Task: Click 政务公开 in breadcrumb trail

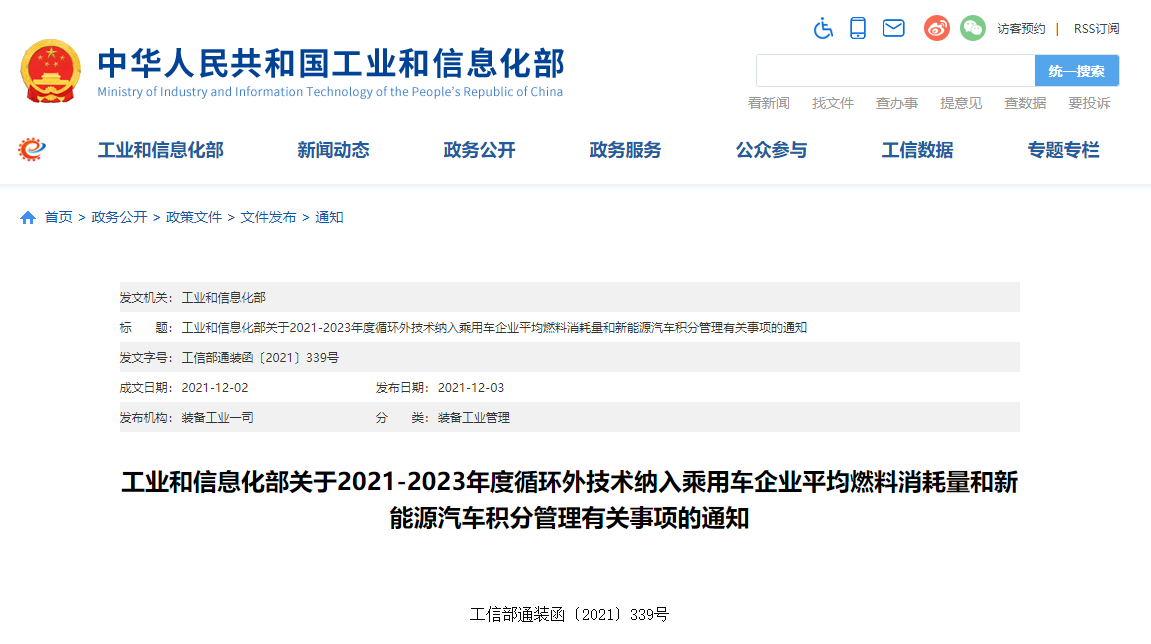Action: point(120,217)
